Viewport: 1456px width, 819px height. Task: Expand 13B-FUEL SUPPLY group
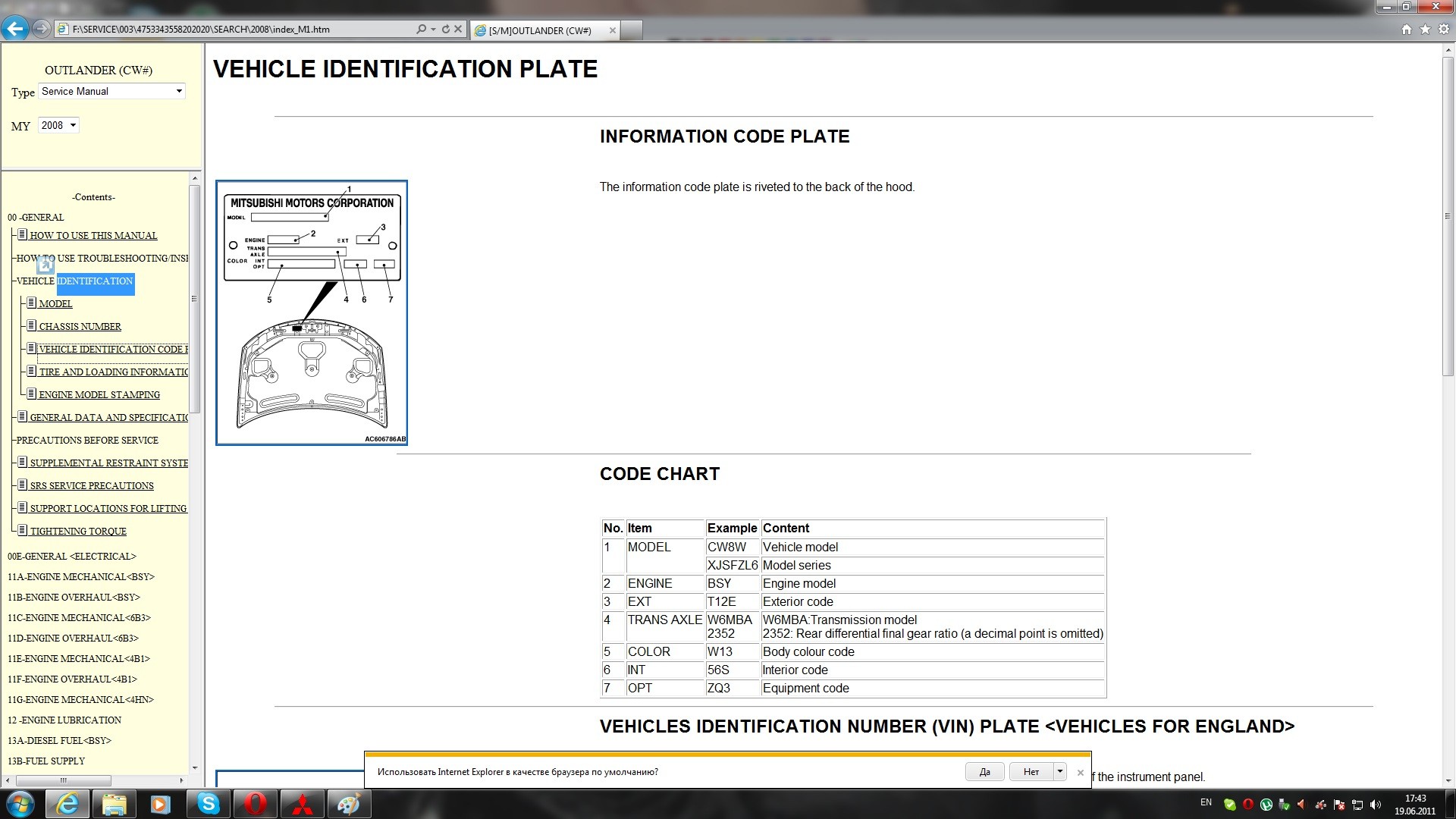coord(46,761)
